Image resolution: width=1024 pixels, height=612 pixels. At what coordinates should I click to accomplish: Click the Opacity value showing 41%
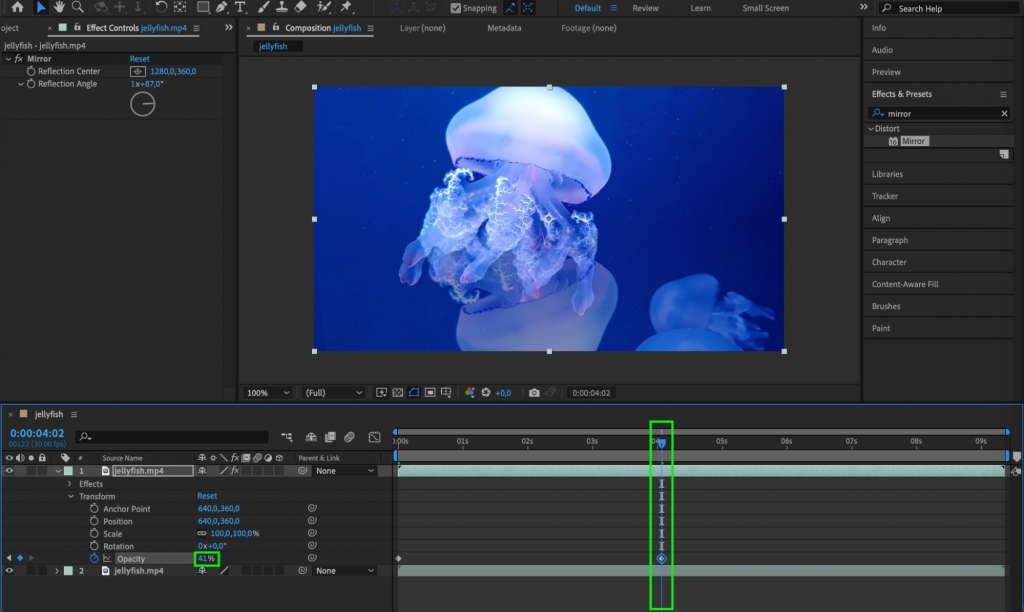point(207,558)
